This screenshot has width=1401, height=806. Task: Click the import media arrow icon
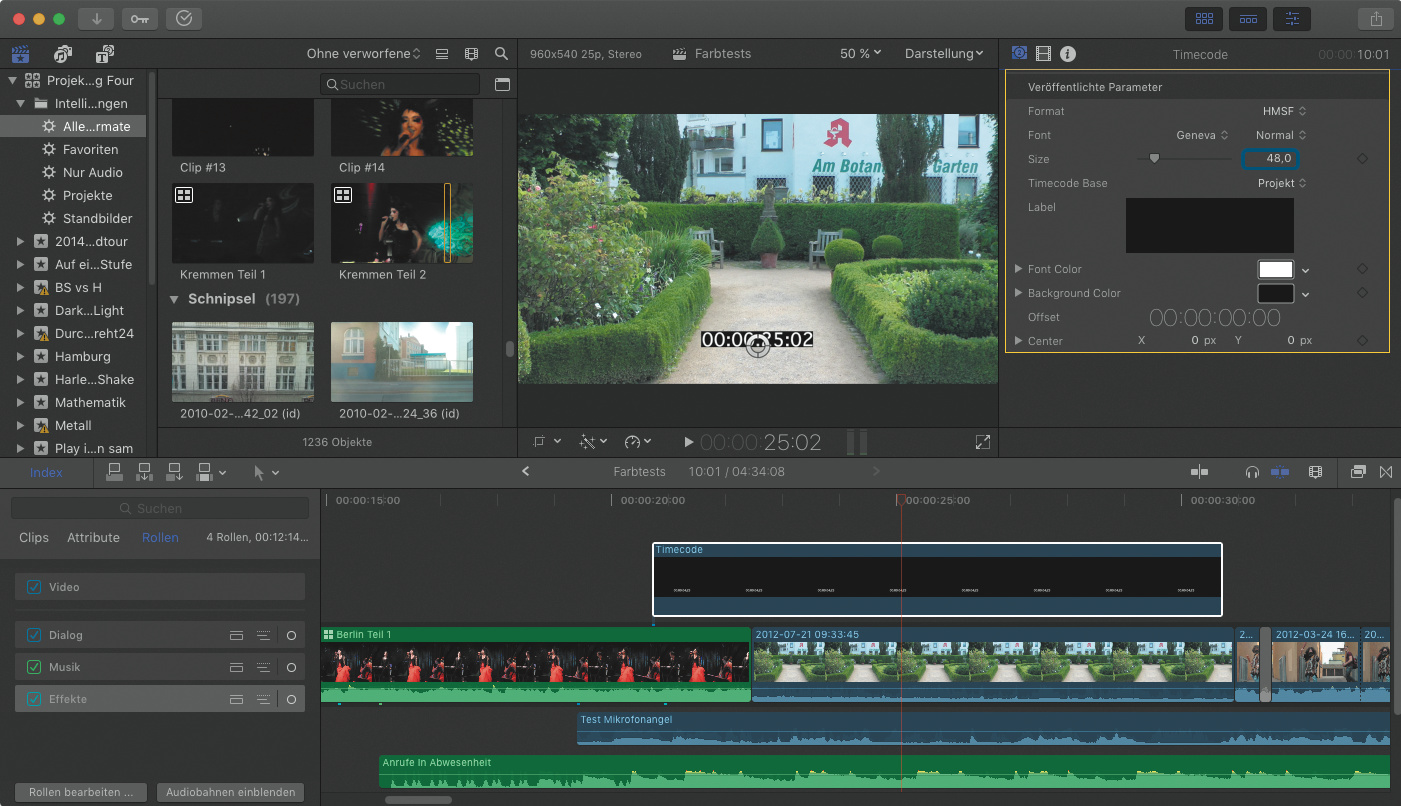click(96, 19)
